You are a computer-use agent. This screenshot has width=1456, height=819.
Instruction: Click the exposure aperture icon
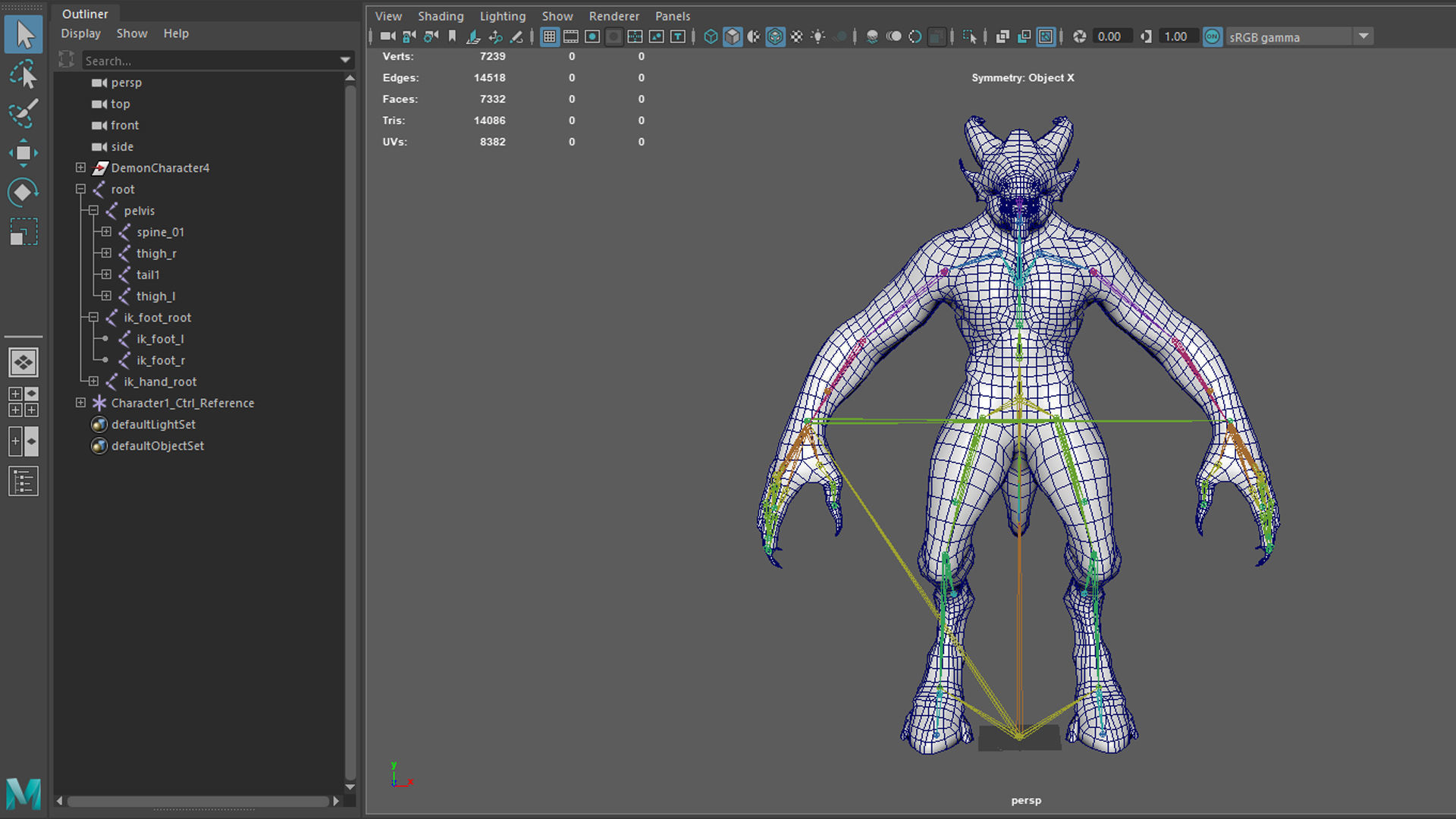1080,36
